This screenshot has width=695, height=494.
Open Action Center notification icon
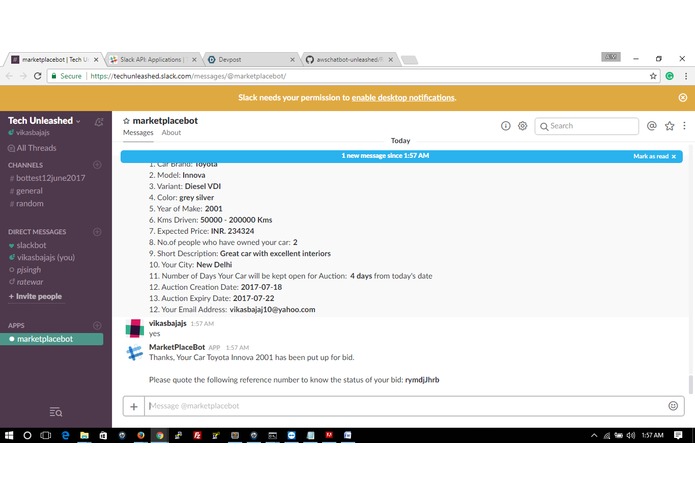tap(678, 435)
